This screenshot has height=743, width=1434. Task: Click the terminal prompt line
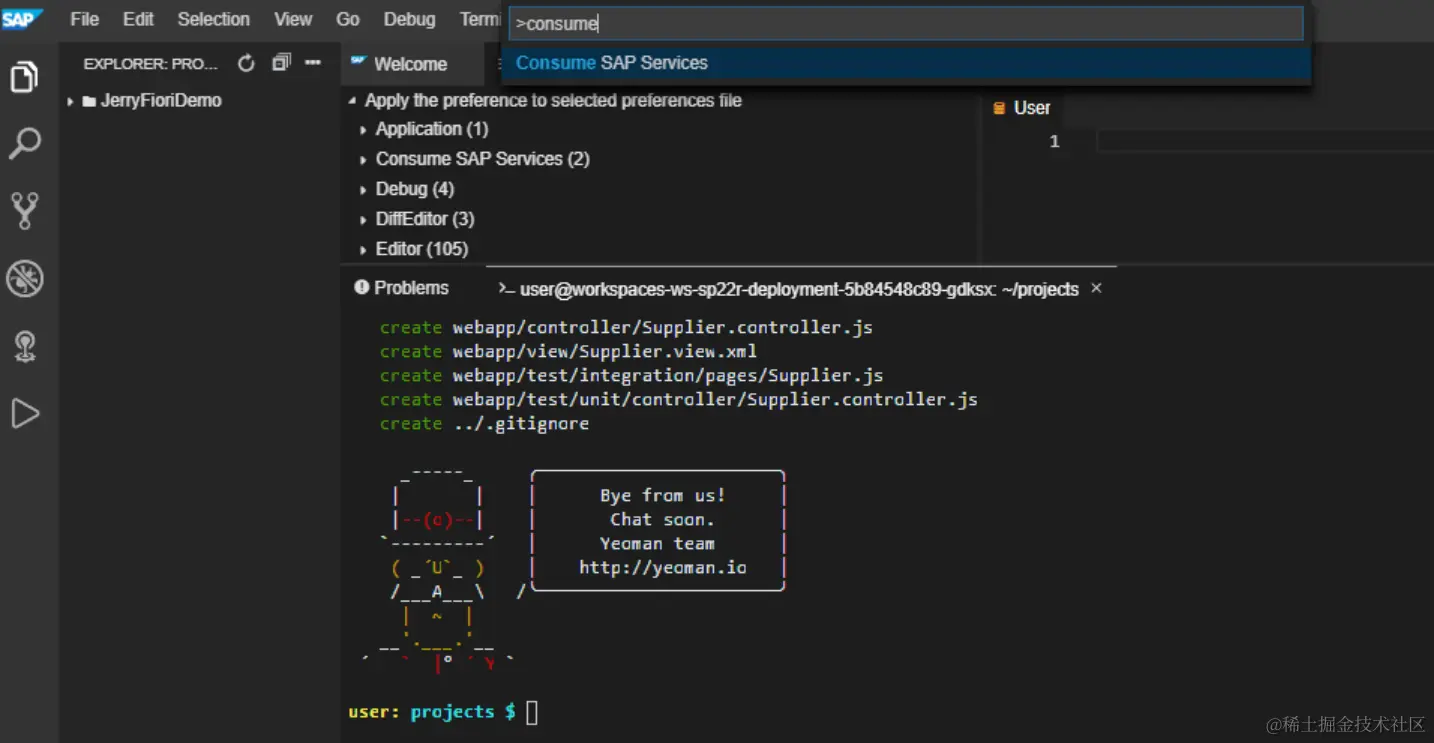tap(443, 712)
